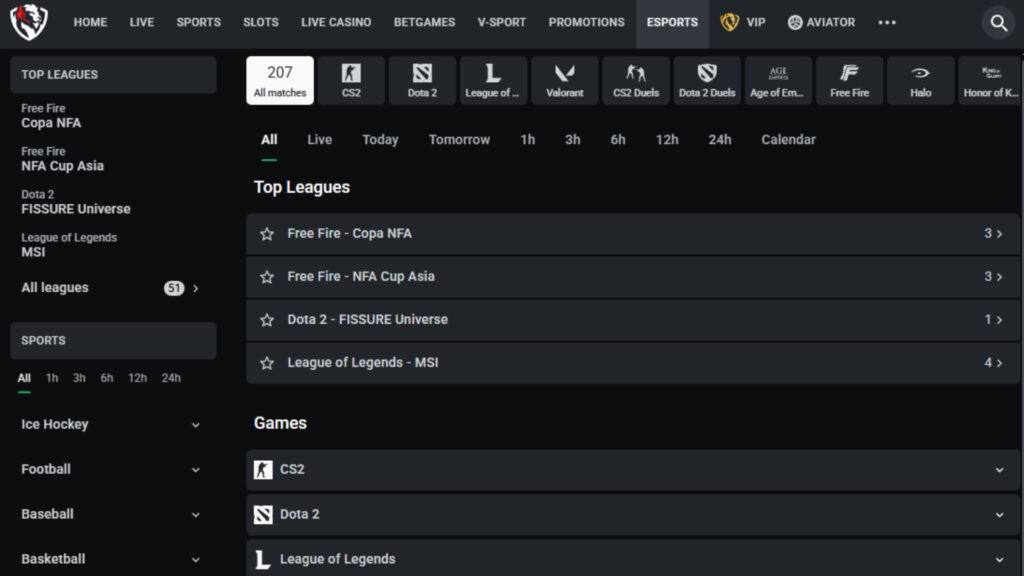Open the PROMOTIONS menu item
The image size is (1024, 576).
coord(586,22)
